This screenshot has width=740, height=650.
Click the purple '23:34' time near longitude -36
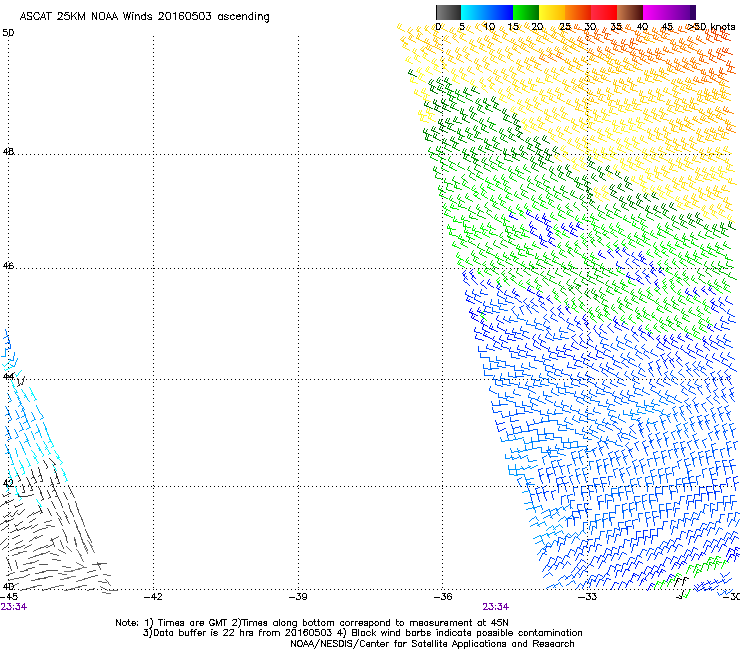496,607
